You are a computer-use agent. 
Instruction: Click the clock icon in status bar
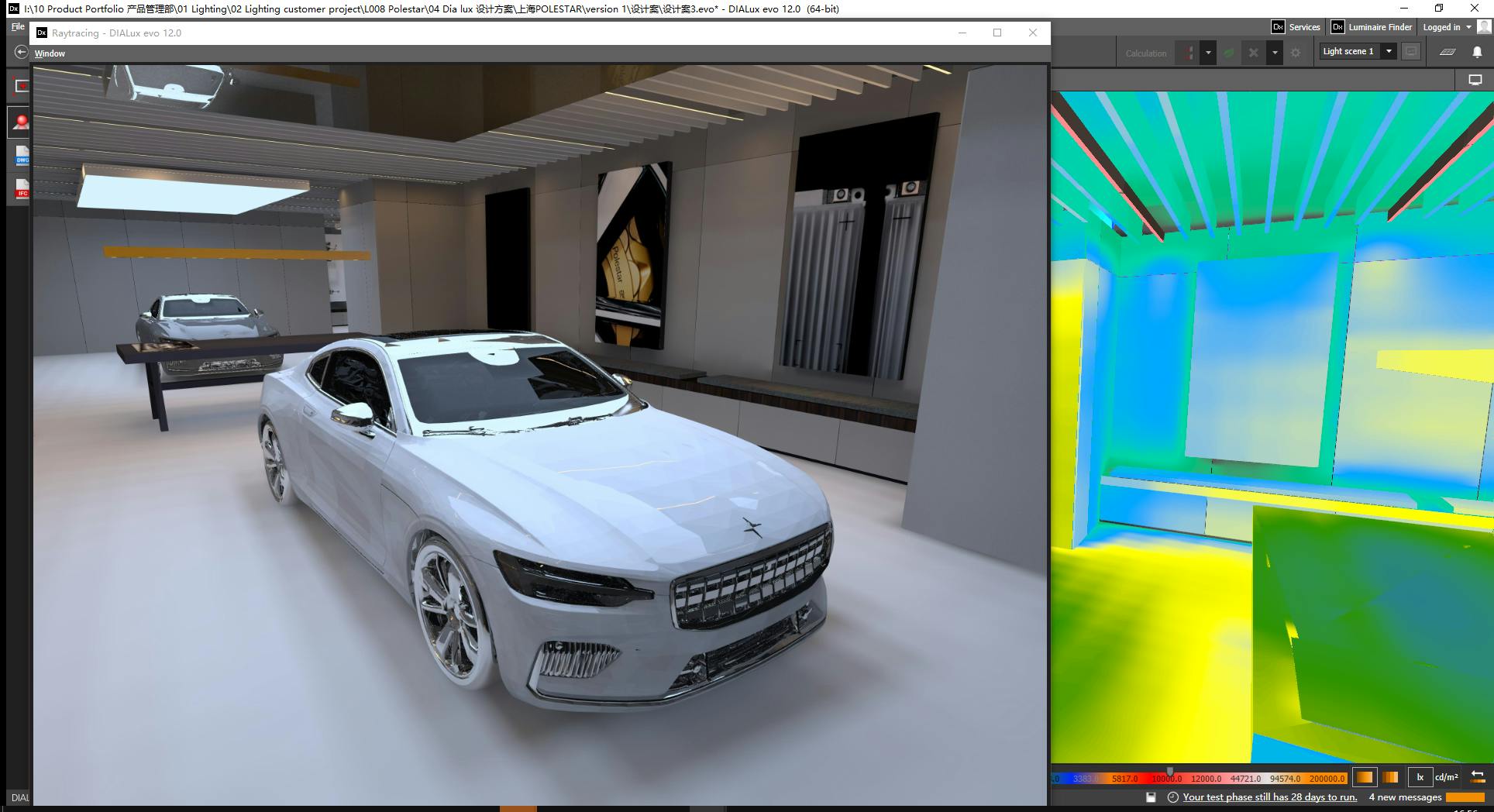pyautogui.click(x=1172, y=797)
